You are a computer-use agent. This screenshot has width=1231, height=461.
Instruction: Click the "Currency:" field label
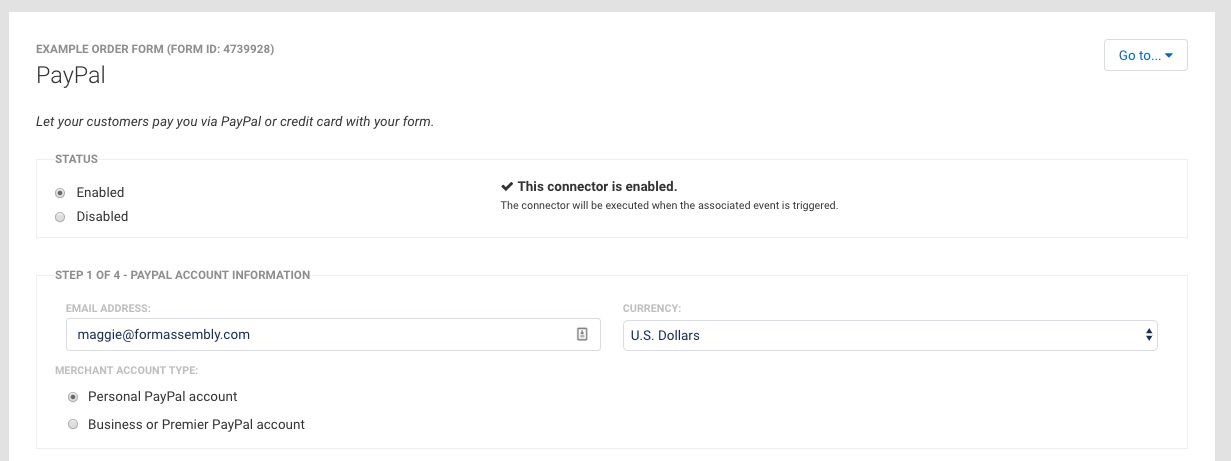[652, 308]
